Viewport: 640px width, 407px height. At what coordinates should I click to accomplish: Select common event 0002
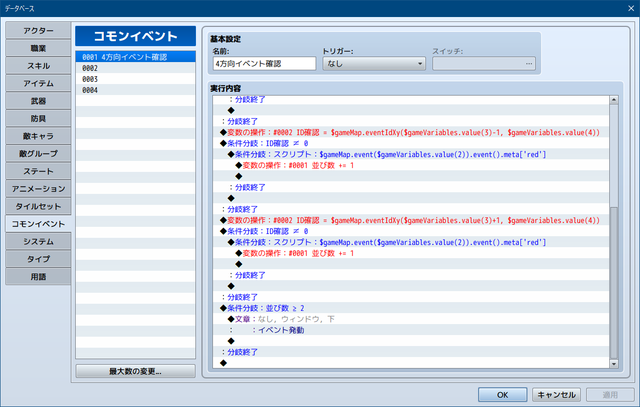(136, 68)
